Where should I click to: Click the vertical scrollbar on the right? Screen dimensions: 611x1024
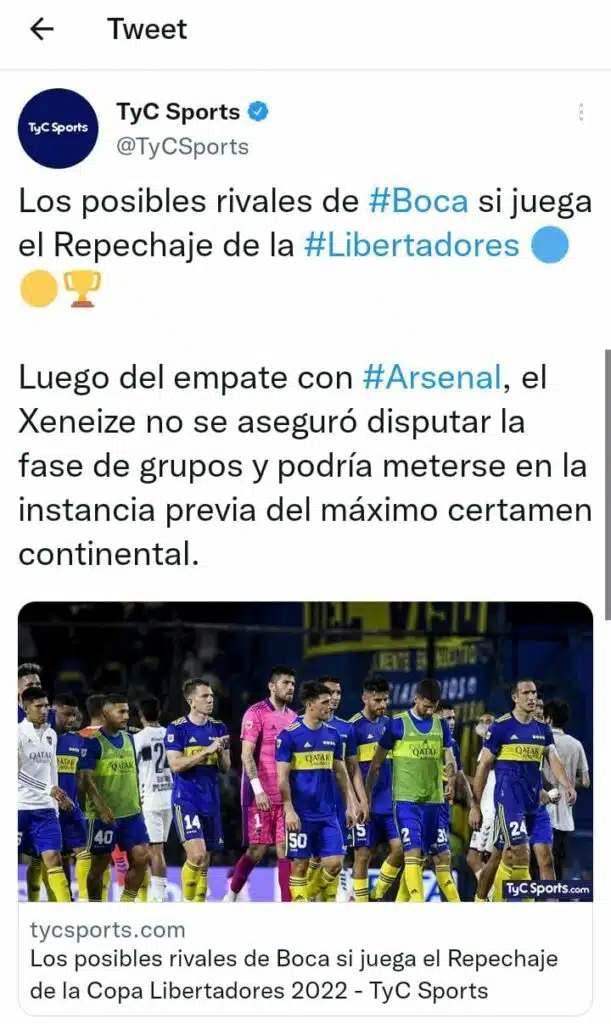[608, 484]
